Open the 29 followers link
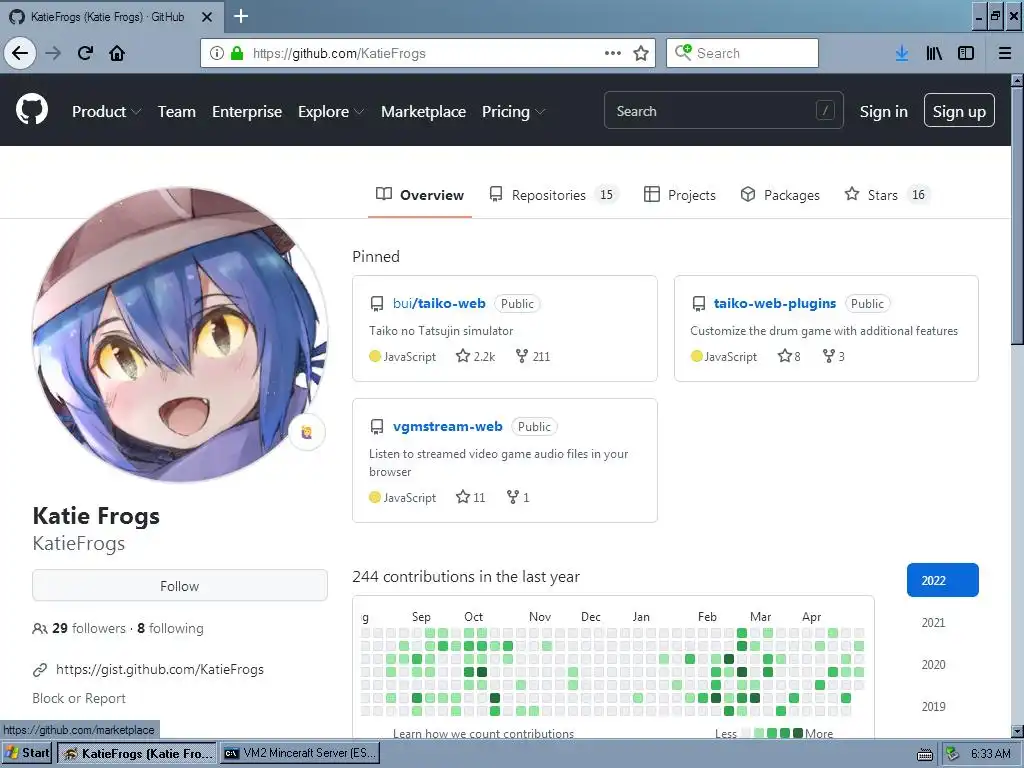This screenshot has width=1024, height=768. pos(89,628)
